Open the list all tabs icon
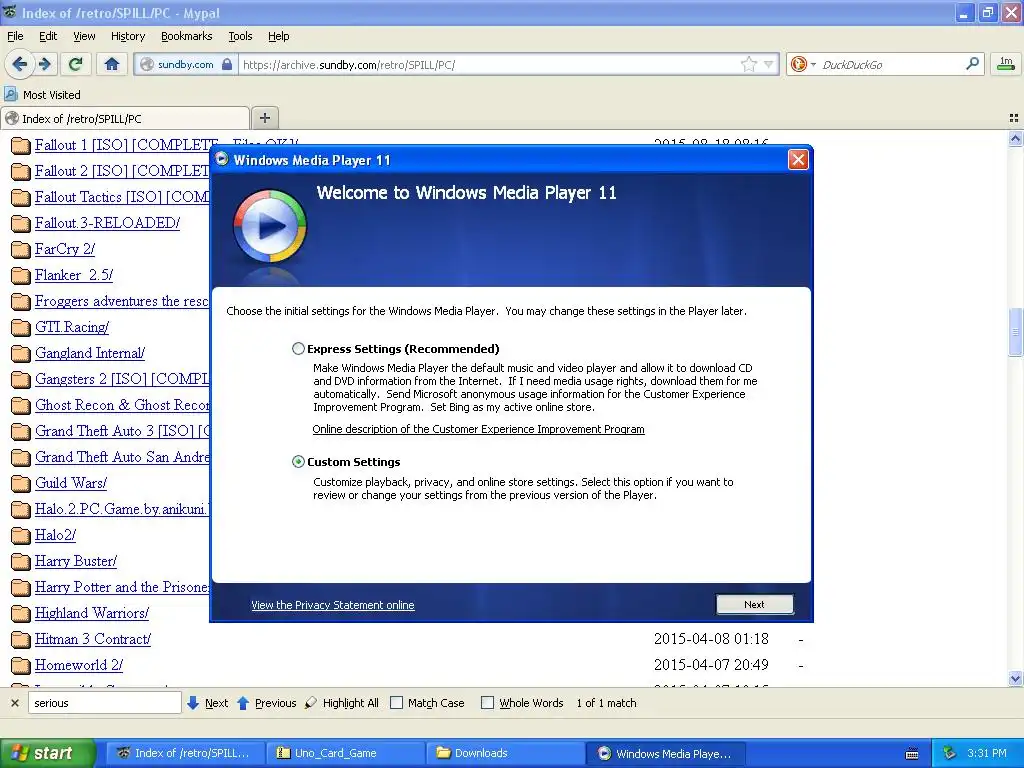Viewport: 1024px width, 768px height. pos(1014,118)
